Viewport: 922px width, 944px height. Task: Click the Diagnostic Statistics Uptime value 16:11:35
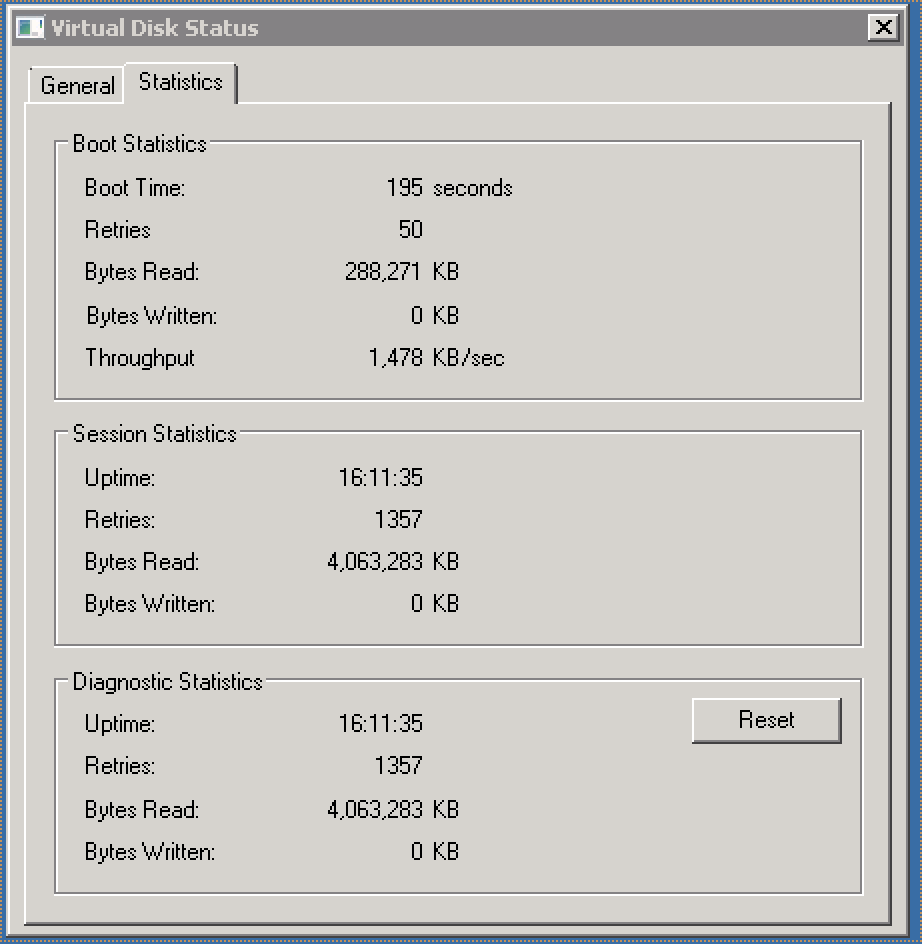(x=381, y=723)
